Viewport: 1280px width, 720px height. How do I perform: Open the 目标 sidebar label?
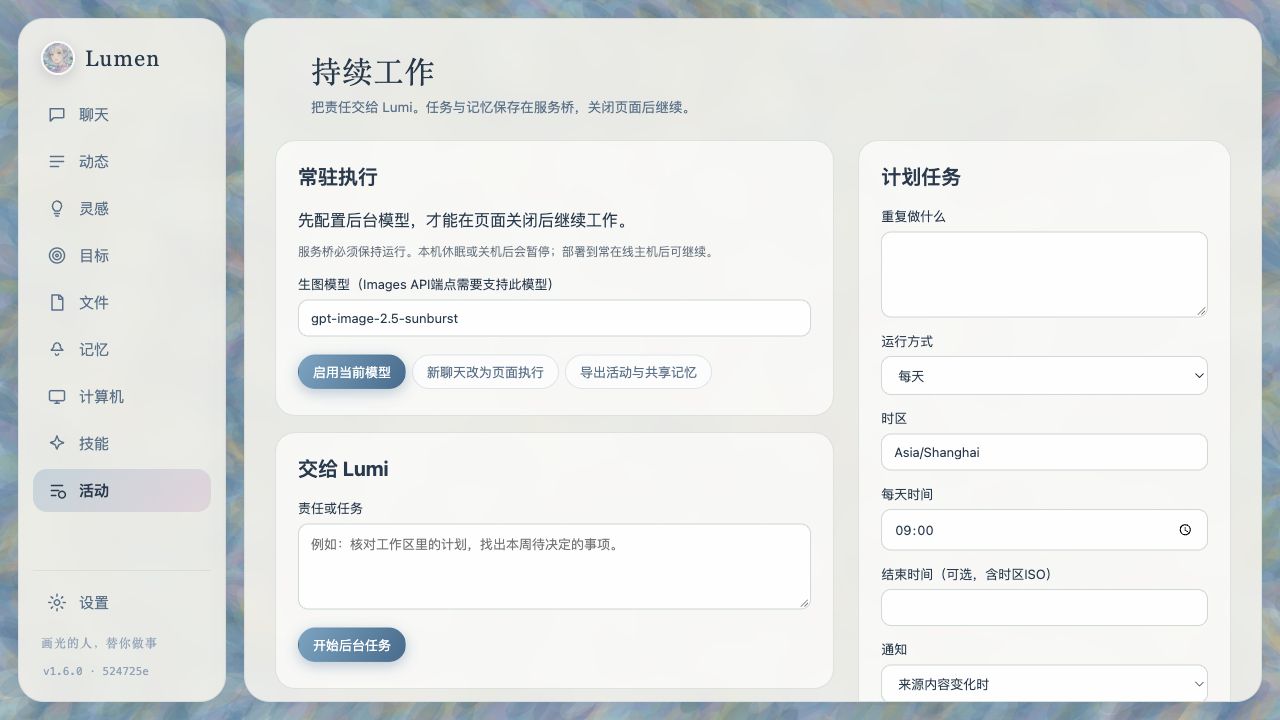click(x=94, y=256)
